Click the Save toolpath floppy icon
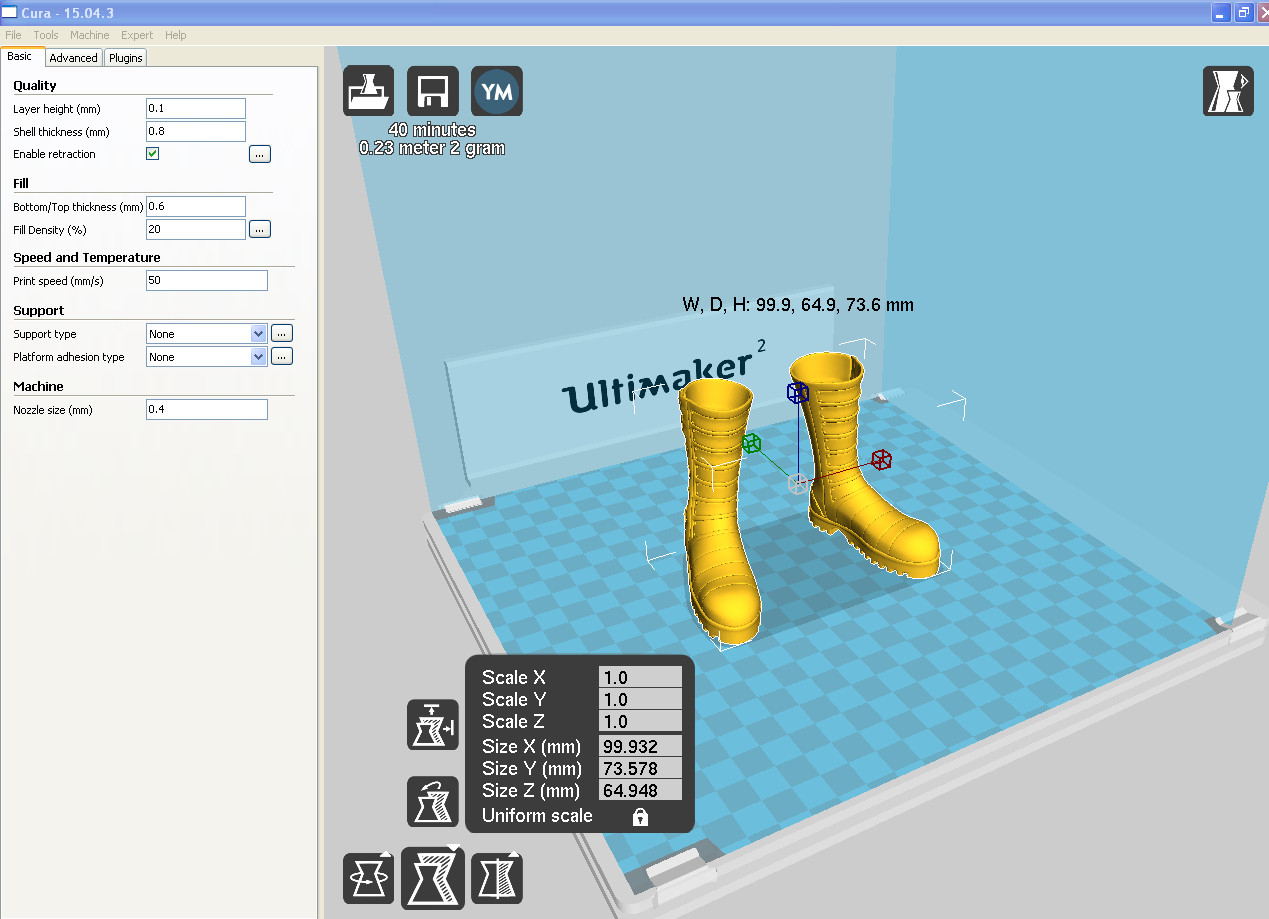 coord(433,91)
